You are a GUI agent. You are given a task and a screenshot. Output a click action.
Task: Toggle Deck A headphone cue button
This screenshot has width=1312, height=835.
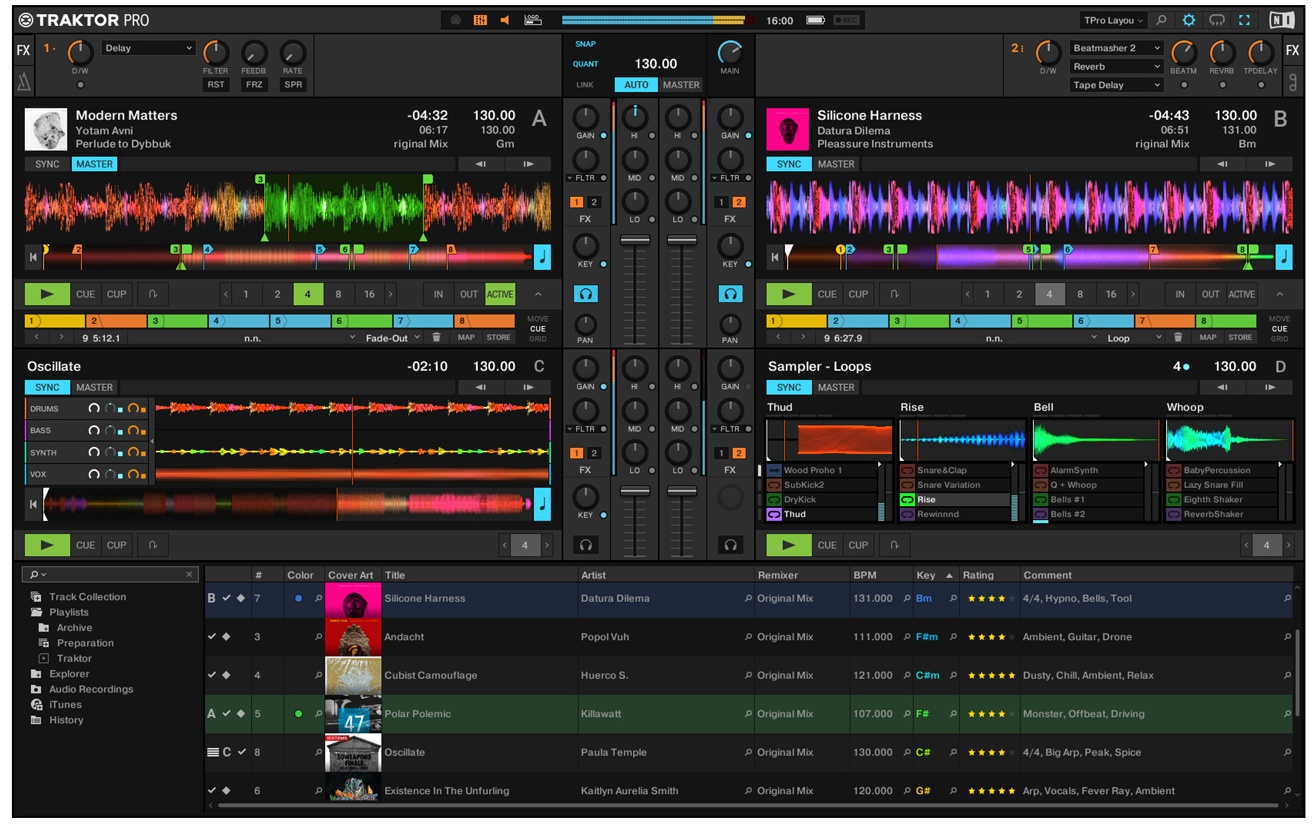coord(585,294)
